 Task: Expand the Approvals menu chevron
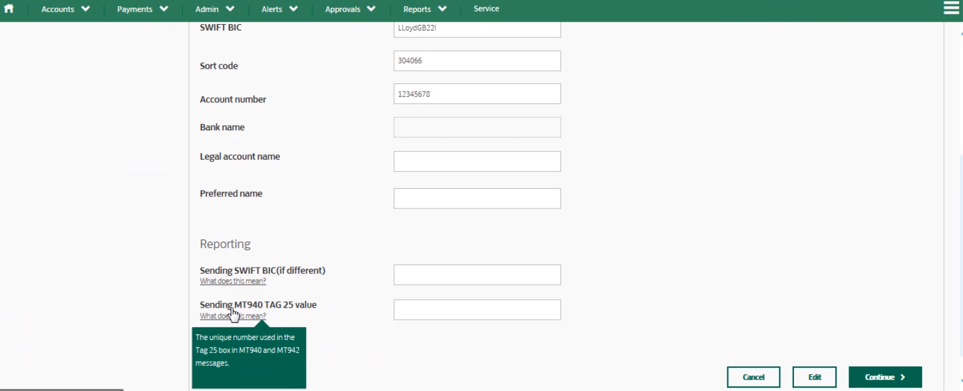pyautogui.click(x=372, y=9)
